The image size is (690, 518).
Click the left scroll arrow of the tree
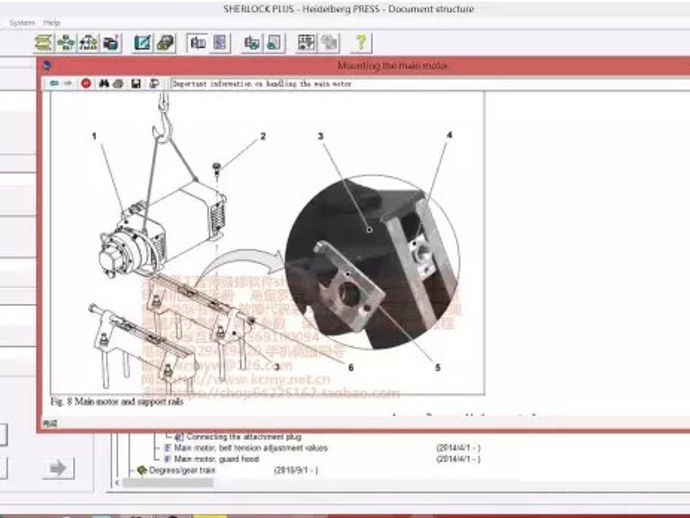pos(117,483)
